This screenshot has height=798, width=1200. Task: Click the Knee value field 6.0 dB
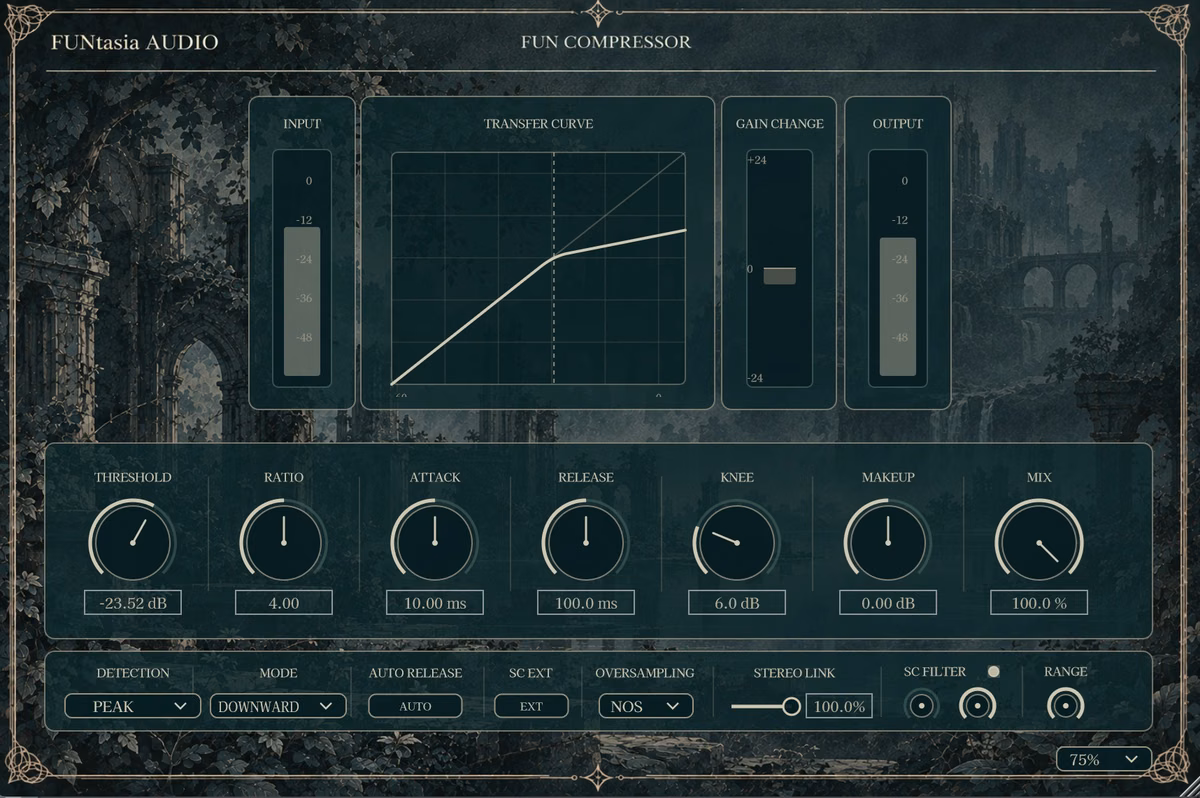point(737,603)
